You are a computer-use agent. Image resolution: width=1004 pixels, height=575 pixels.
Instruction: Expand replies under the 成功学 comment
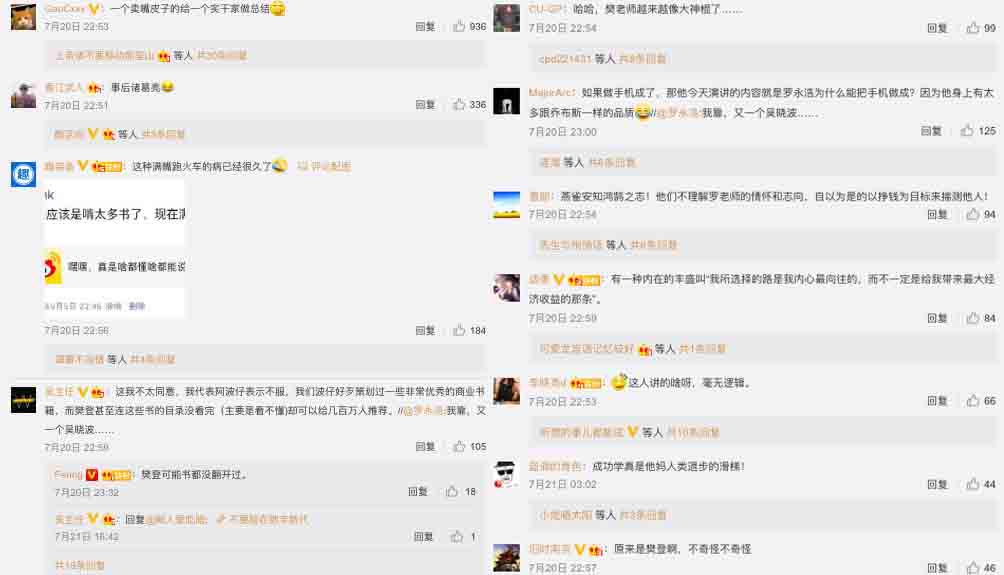pos(643,515)
